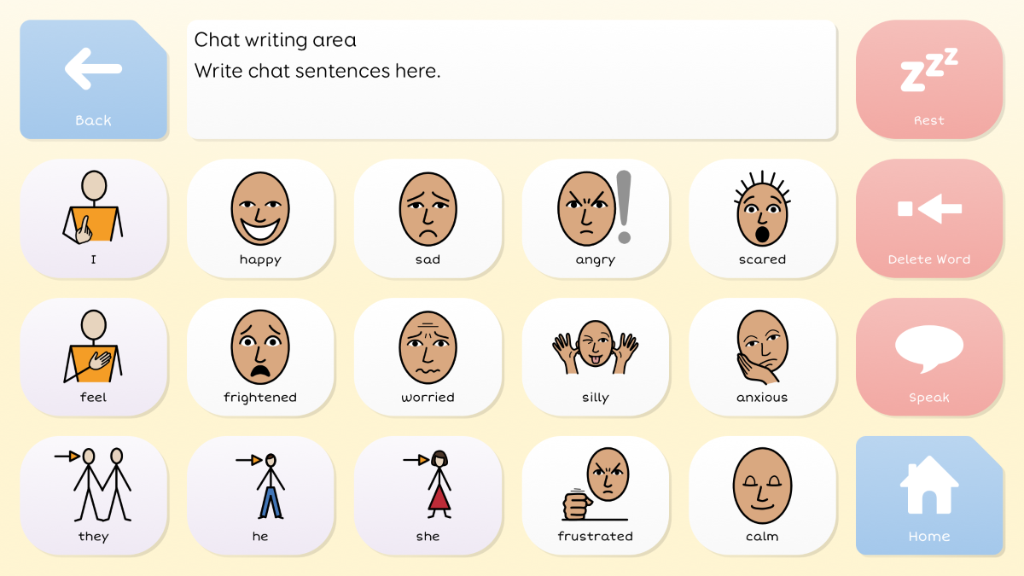The image size is (1024, 576).
Task: Tap the calm face symbol
Action: [x=762, y=494]
